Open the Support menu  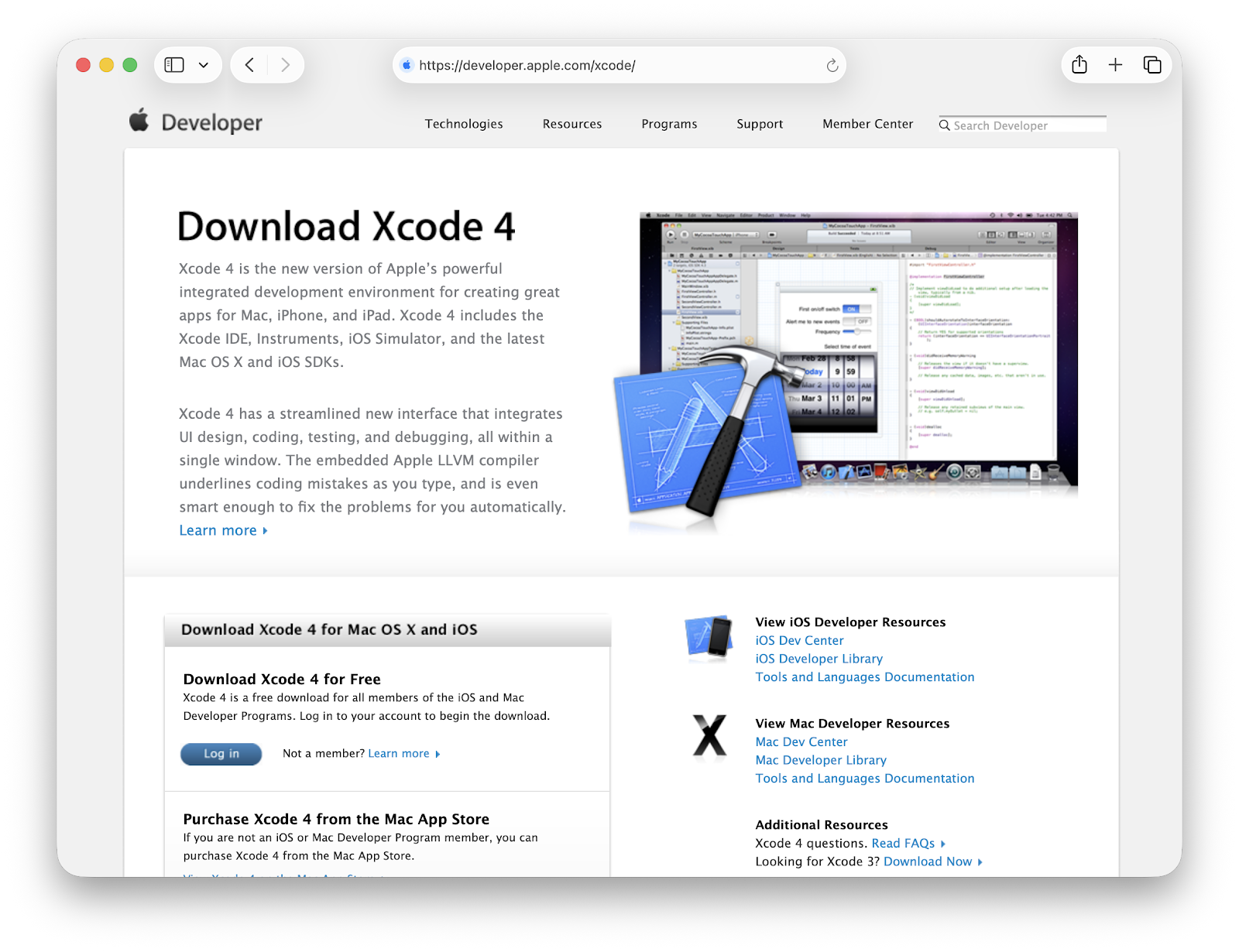760,124
